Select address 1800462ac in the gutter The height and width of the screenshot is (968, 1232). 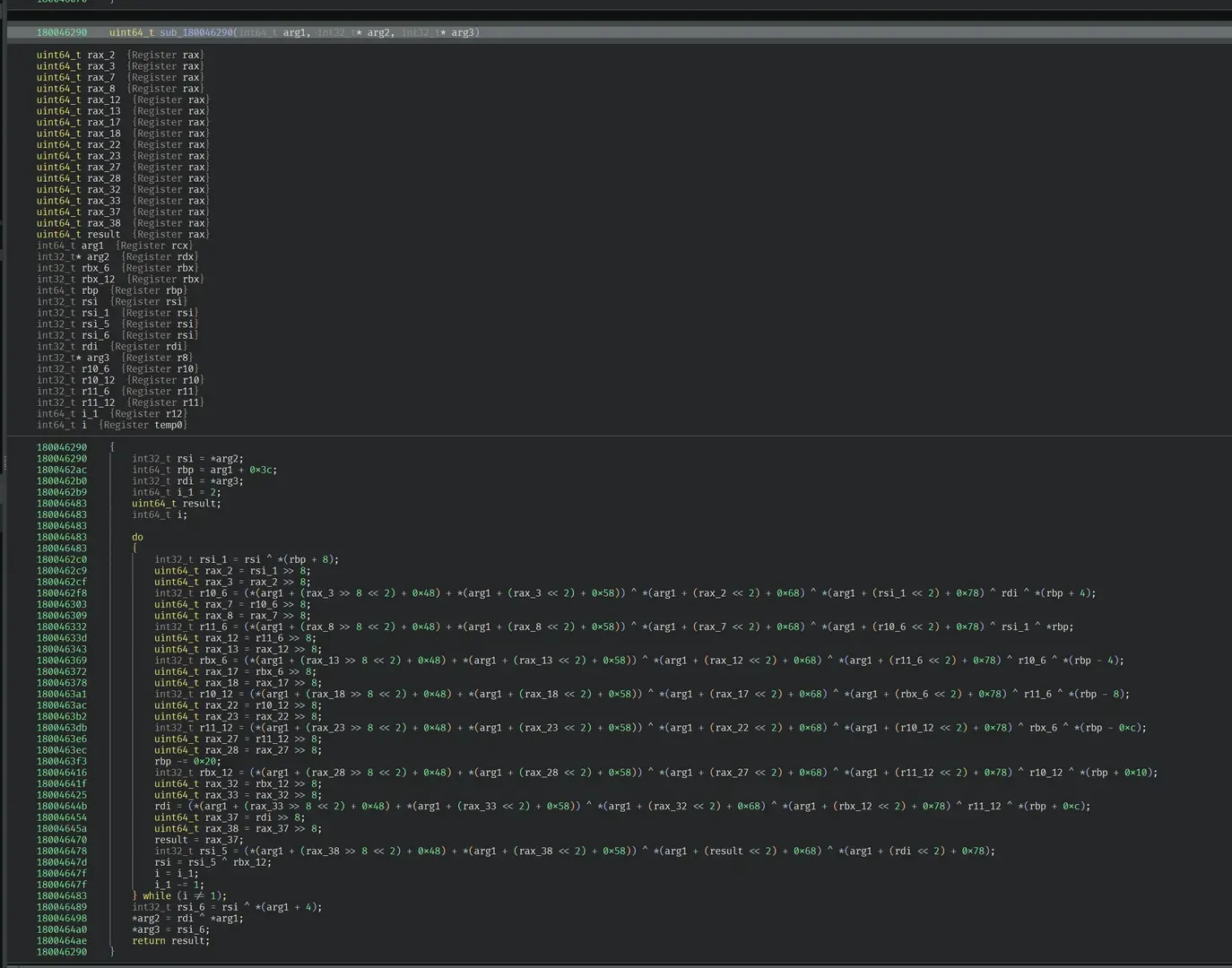pos(62,470)
